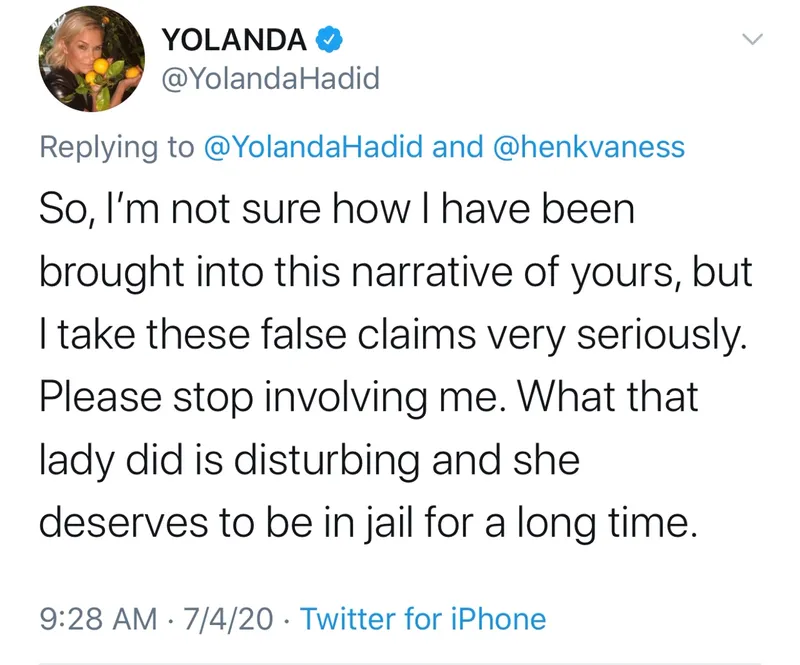Select the 9:28 AM timestamp
This screenshot has width=800, height=665.
click(x=98, y=619)
